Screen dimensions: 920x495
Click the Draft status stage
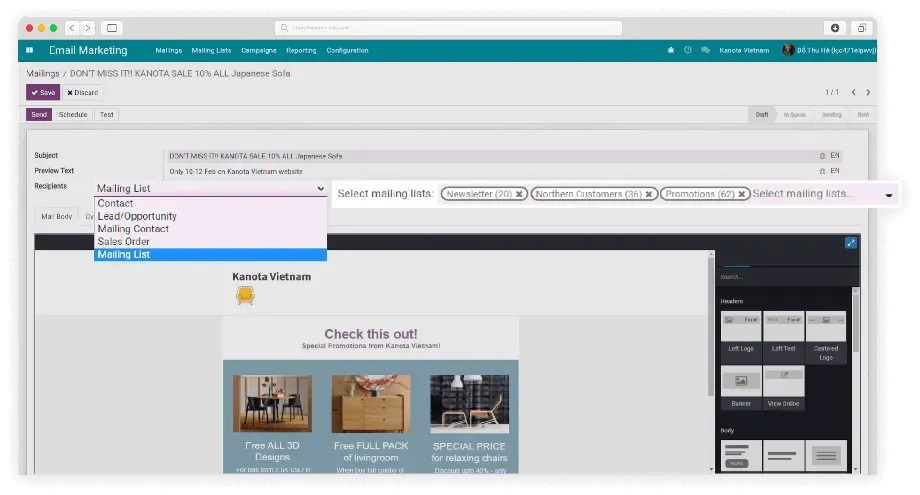point(762,115)
